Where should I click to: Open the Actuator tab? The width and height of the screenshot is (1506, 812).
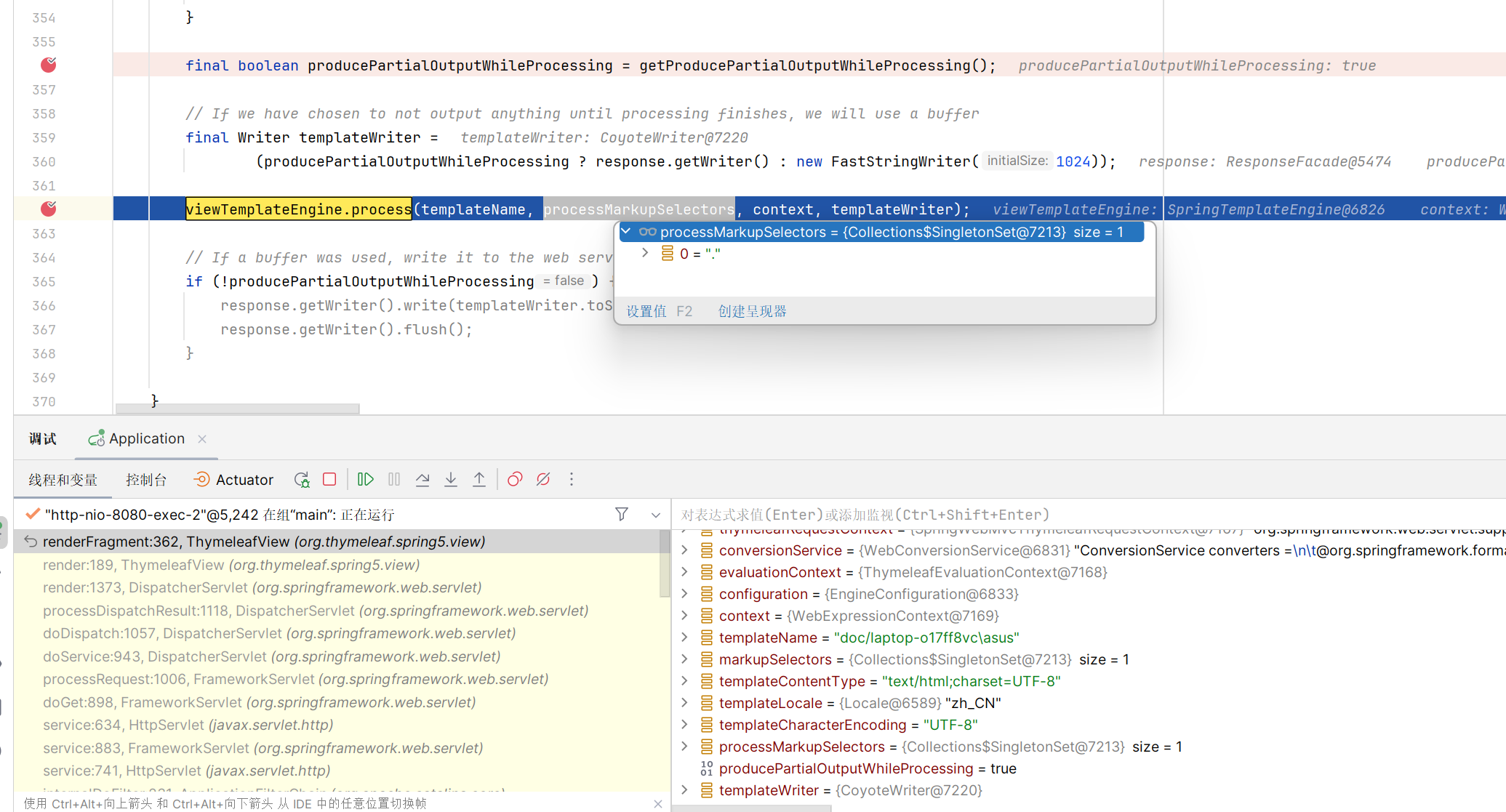[x=234, y=480]
